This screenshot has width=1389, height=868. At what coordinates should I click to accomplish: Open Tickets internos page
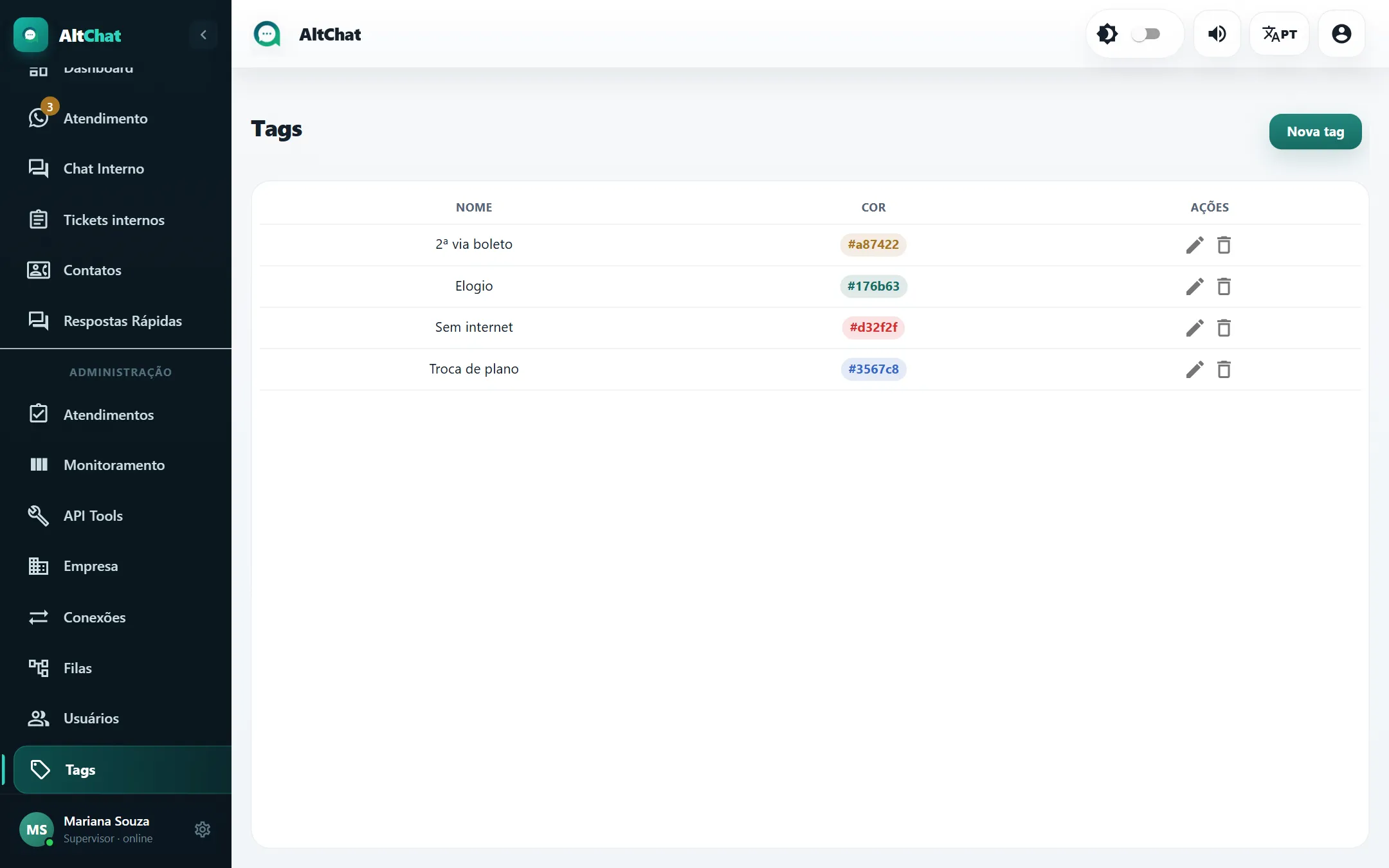point(116,220)
